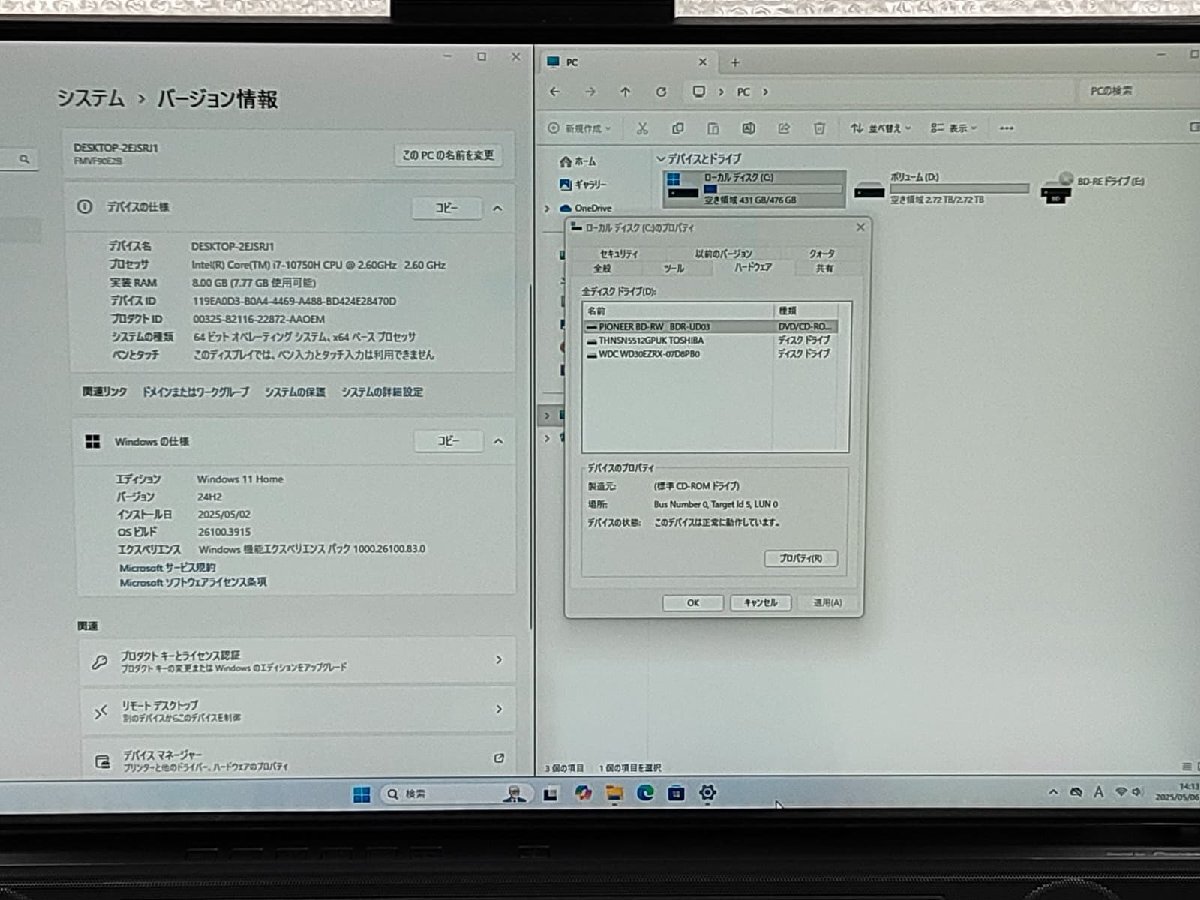Open the Wi-Fi network tray icon
Screen dimensions: 1200x900
point(1122,792)
